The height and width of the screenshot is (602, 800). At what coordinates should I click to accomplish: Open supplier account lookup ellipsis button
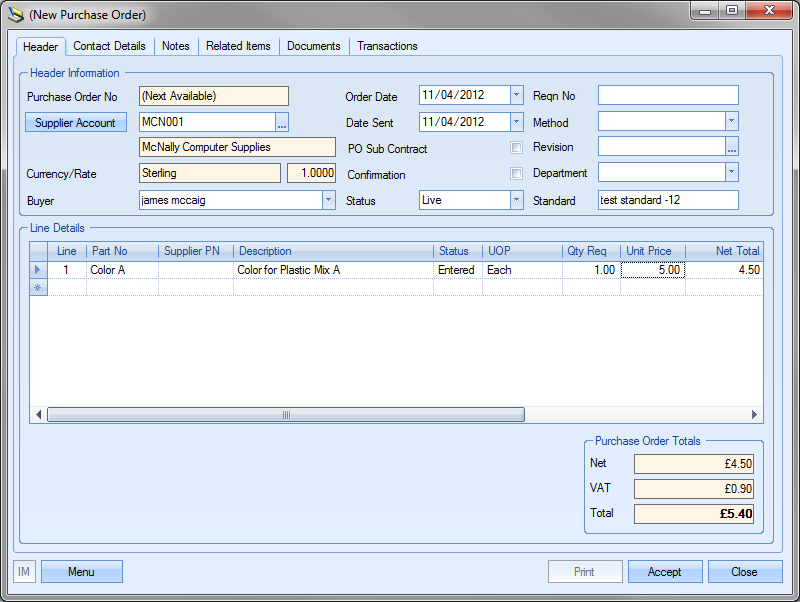[x=282, y=123]
